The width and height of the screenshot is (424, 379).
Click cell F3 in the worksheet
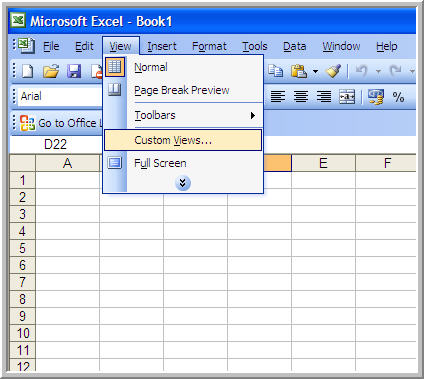(x=386, y=214)
